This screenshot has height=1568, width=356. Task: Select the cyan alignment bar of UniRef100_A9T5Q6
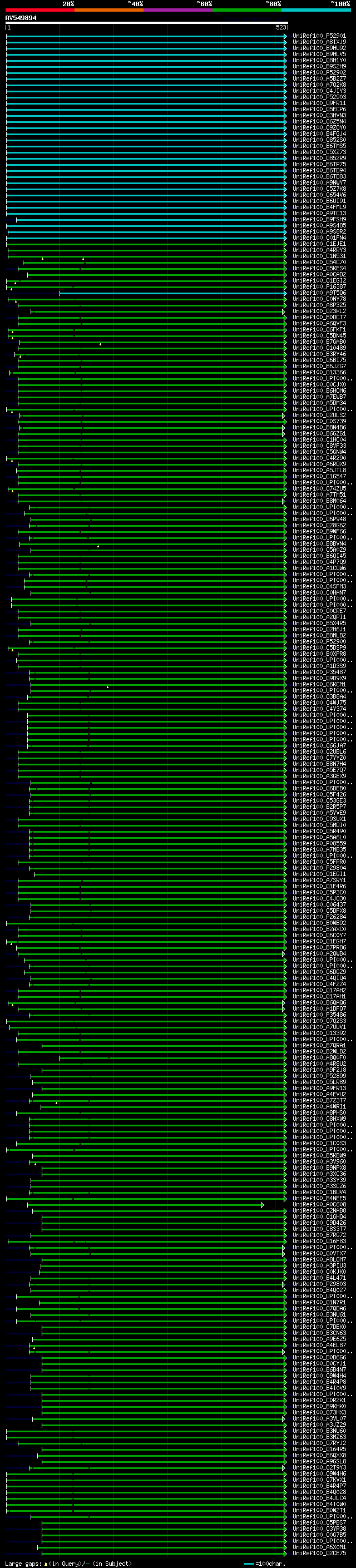pos(173,293)
